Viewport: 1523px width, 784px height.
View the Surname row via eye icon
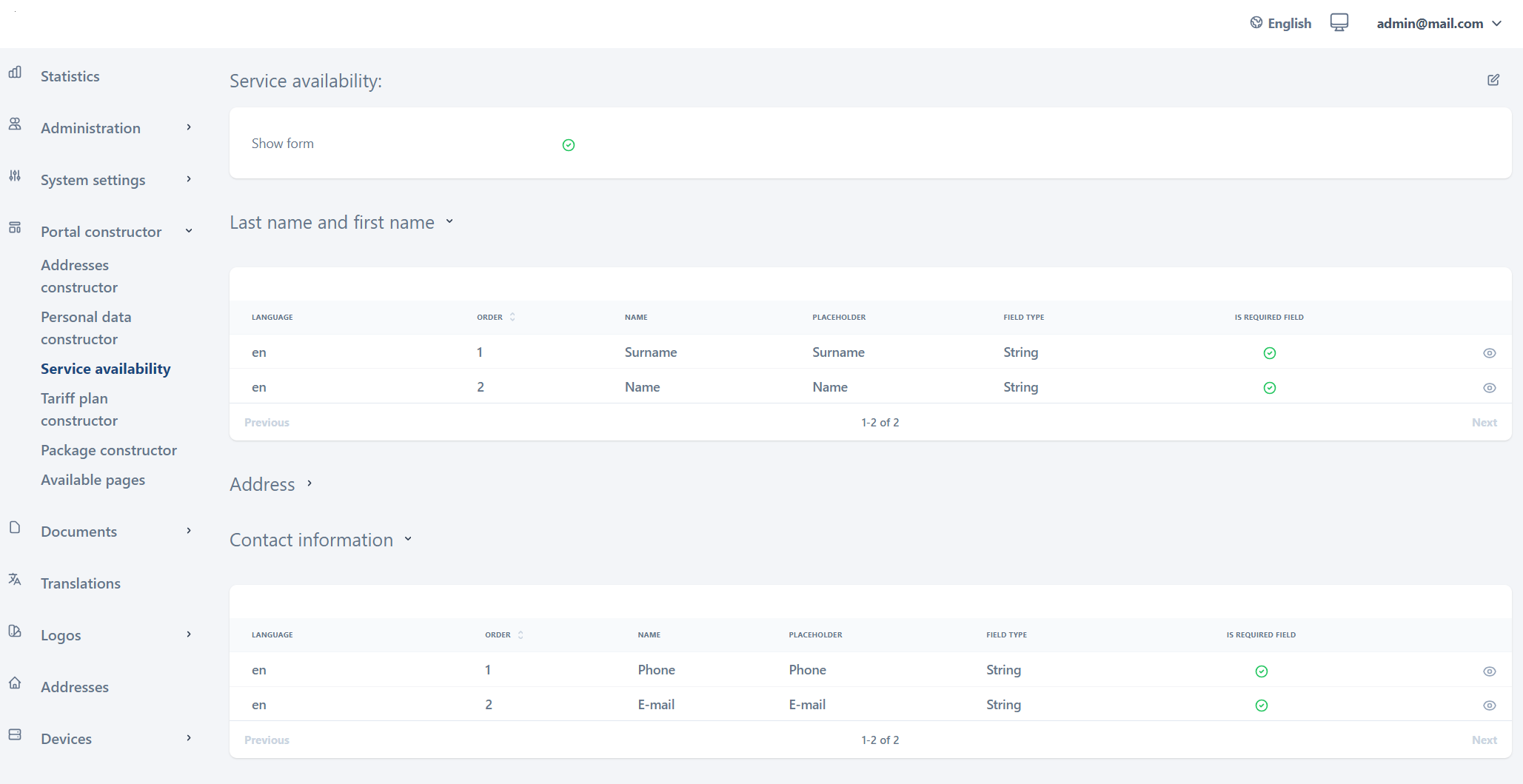coord(1489,353)
